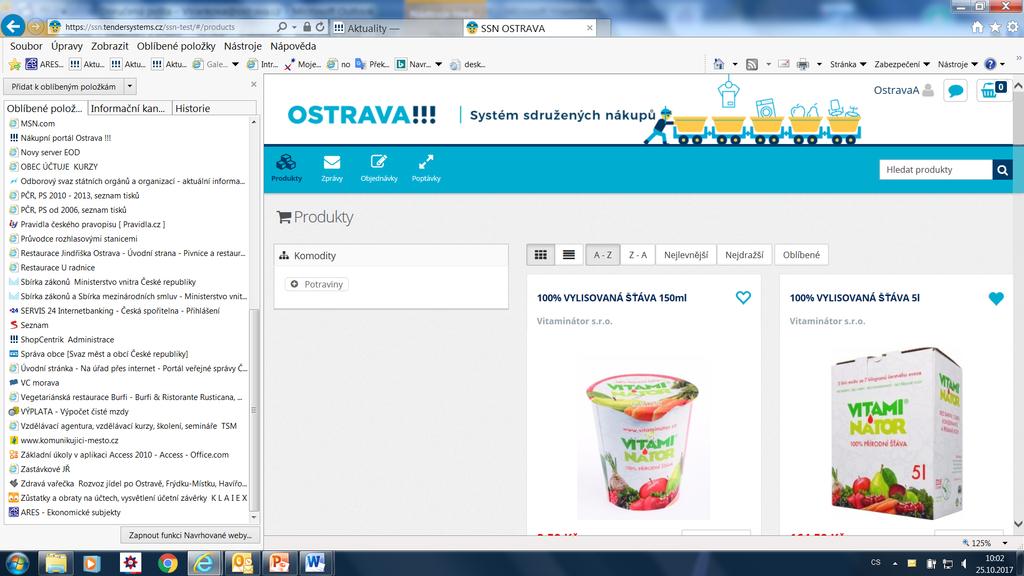Open Seznam in favorites list
Screen dimensions: 1024x576
[x=34, y=325]
